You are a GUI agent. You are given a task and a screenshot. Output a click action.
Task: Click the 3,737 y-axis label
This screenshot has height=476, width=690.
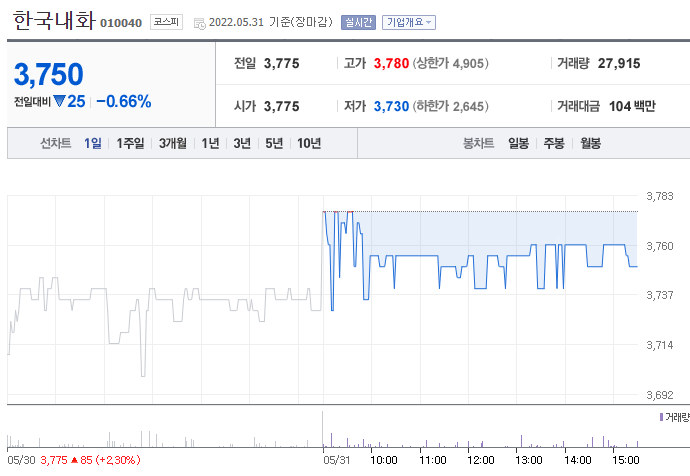tap(660, 295)
